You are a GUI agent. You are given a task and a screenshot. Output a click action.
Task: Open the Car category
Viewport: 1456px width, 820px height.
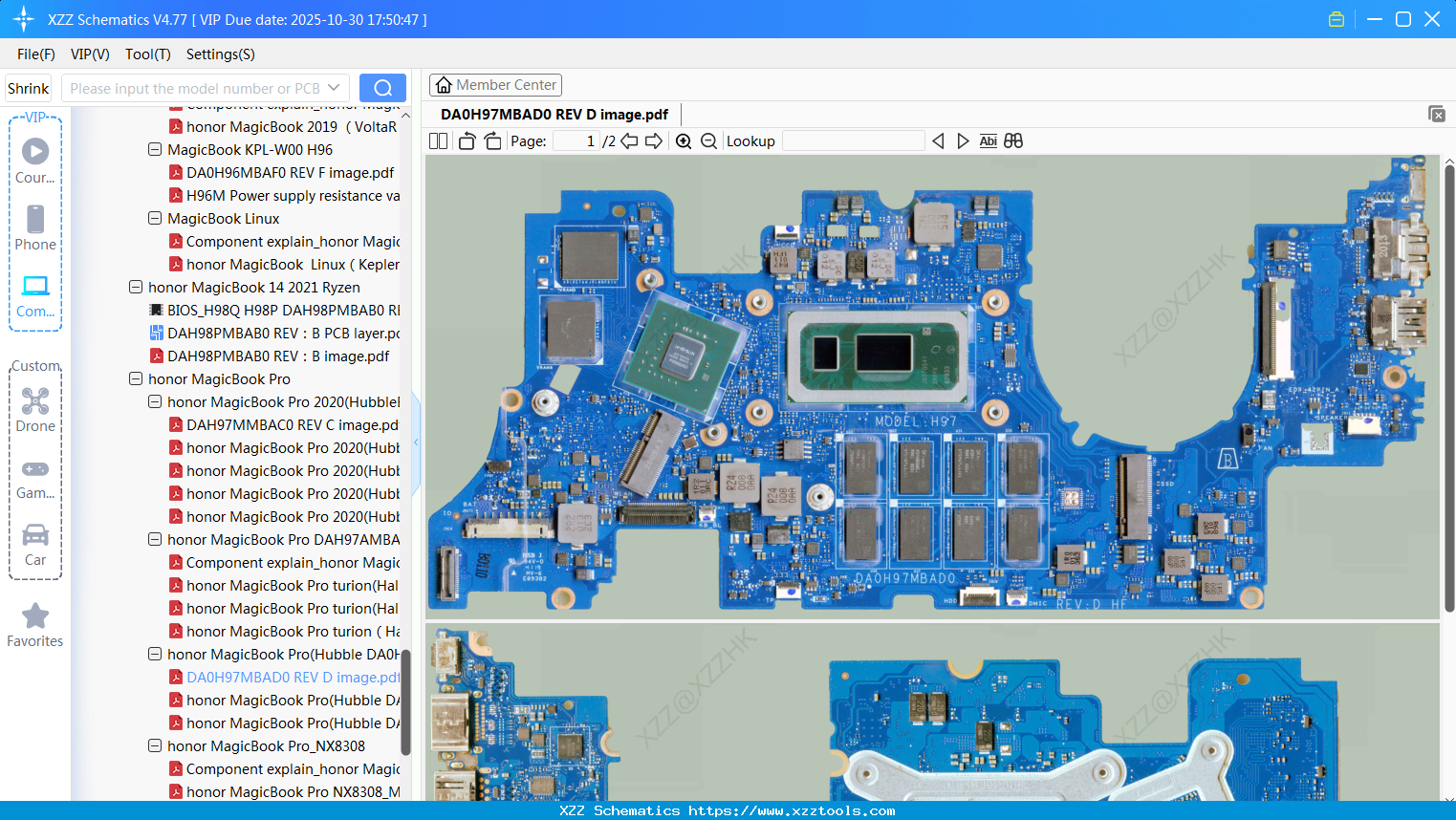click(x=35, y=545)
